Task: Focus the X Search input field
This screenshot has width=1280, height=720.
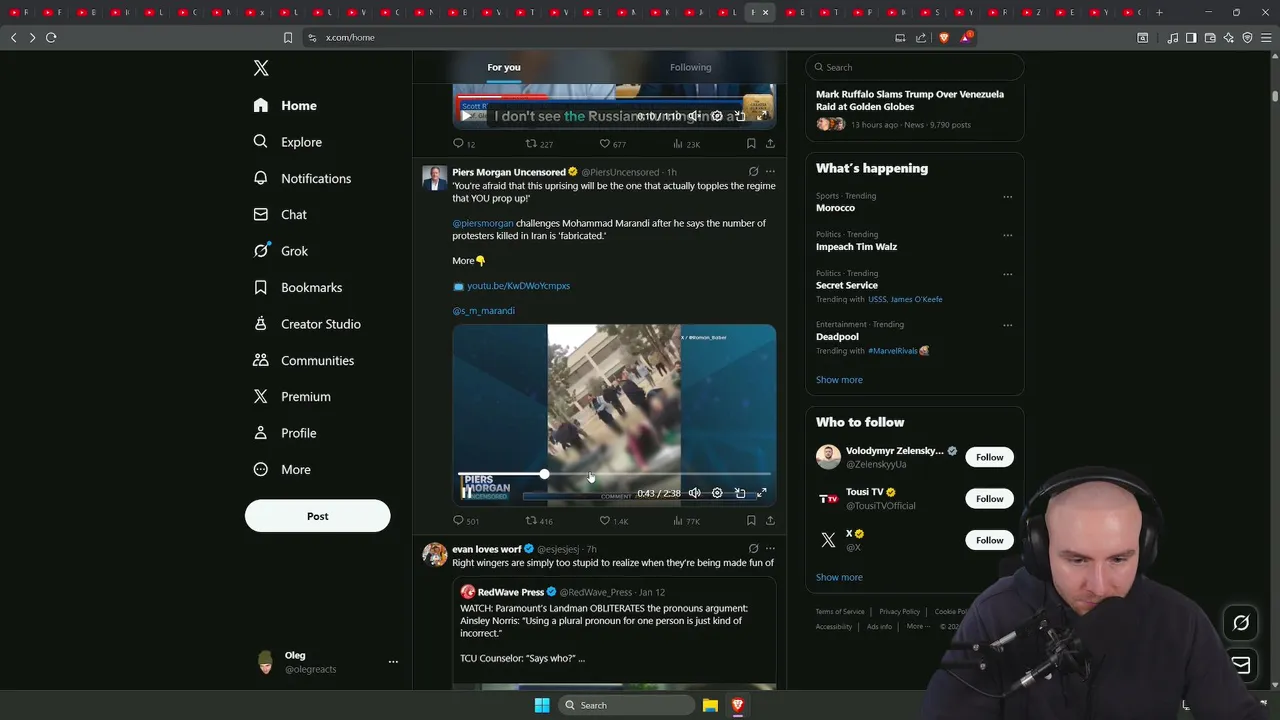Action: coord(915,67)
